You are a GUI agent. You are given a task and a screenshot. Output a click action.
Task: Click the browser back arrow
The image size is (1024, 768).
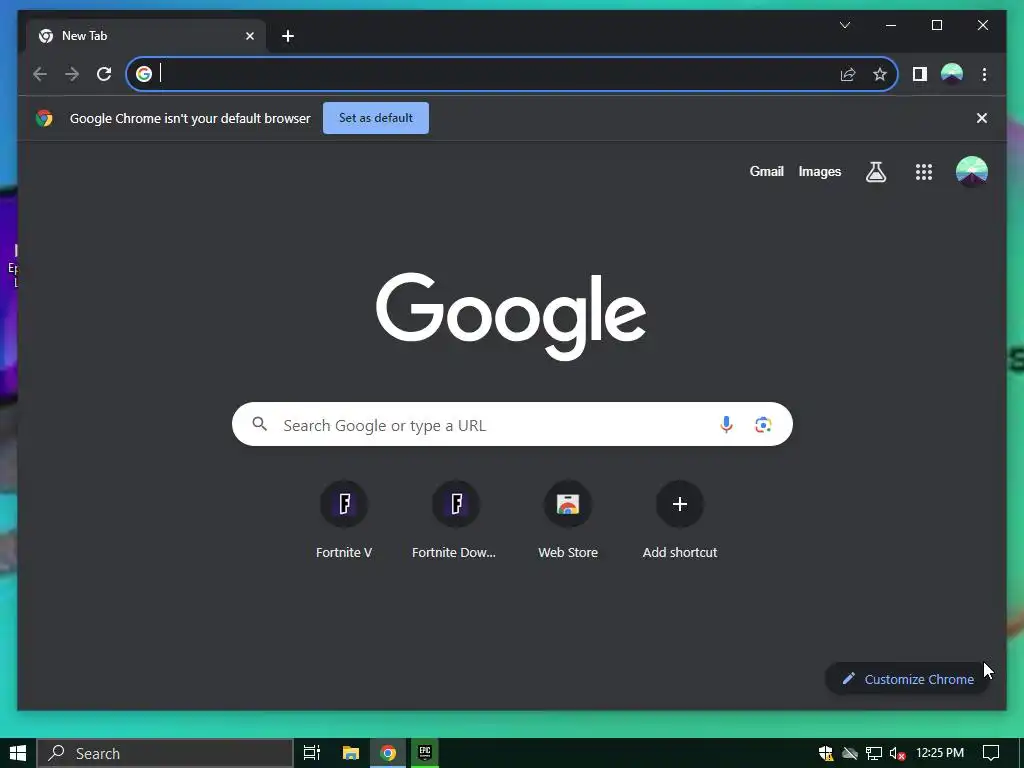pyautogui.click(x=40, y=74)
